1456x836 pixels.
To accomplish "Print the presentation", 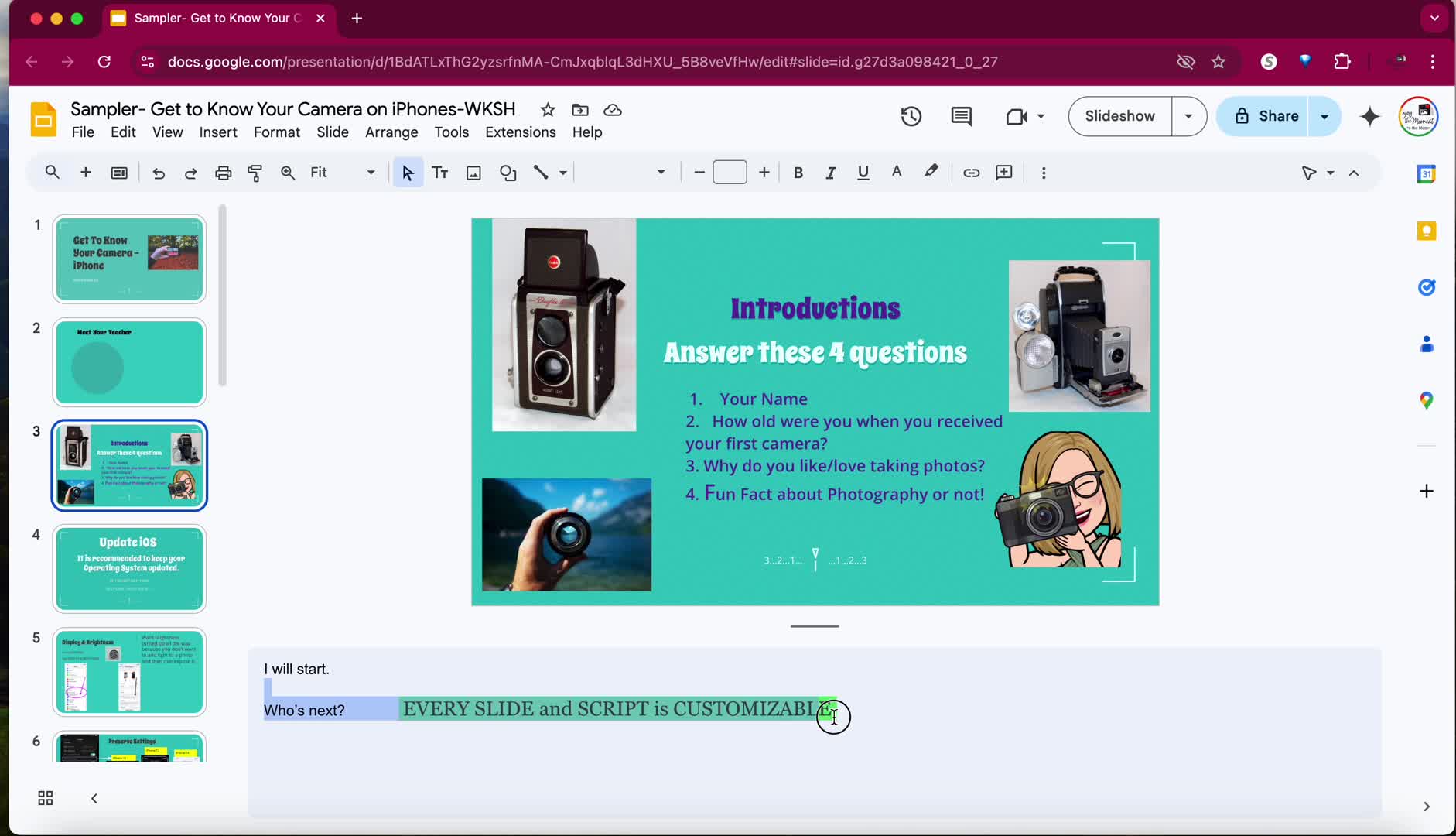I will [223, 173].
